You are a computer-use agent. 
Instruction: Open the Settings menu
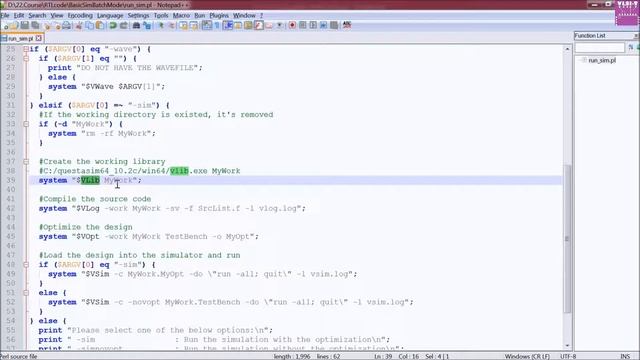click(138, 16)
